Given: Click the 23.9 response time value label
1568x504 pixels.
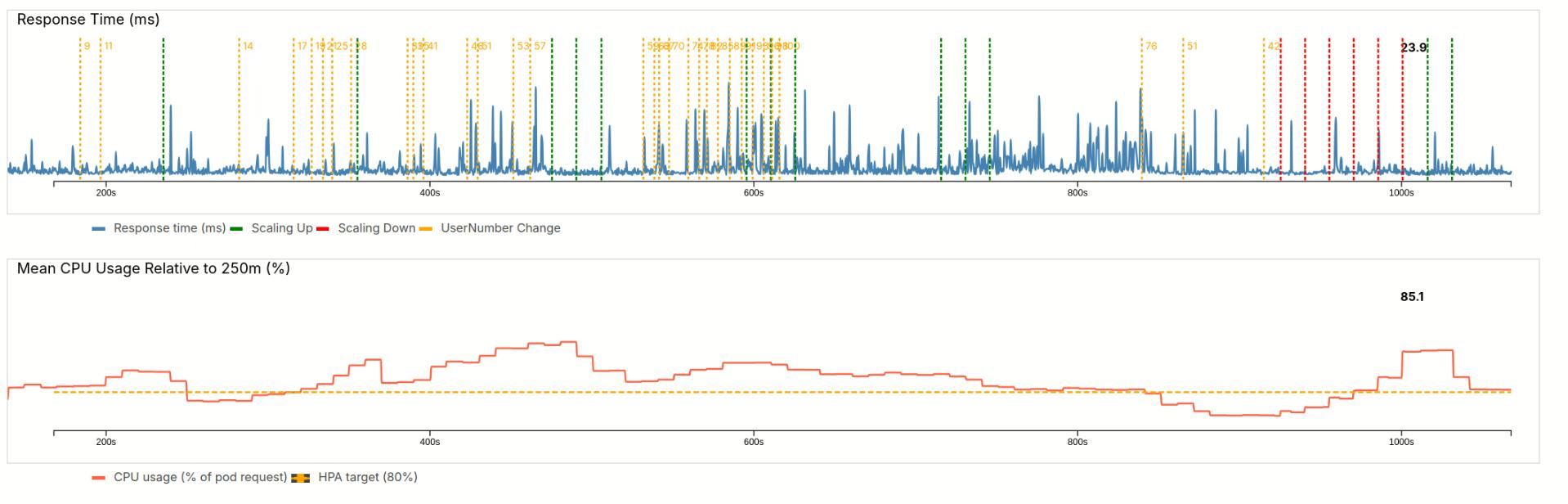Looking at the screenshot, I should (x=1413, y=47).
